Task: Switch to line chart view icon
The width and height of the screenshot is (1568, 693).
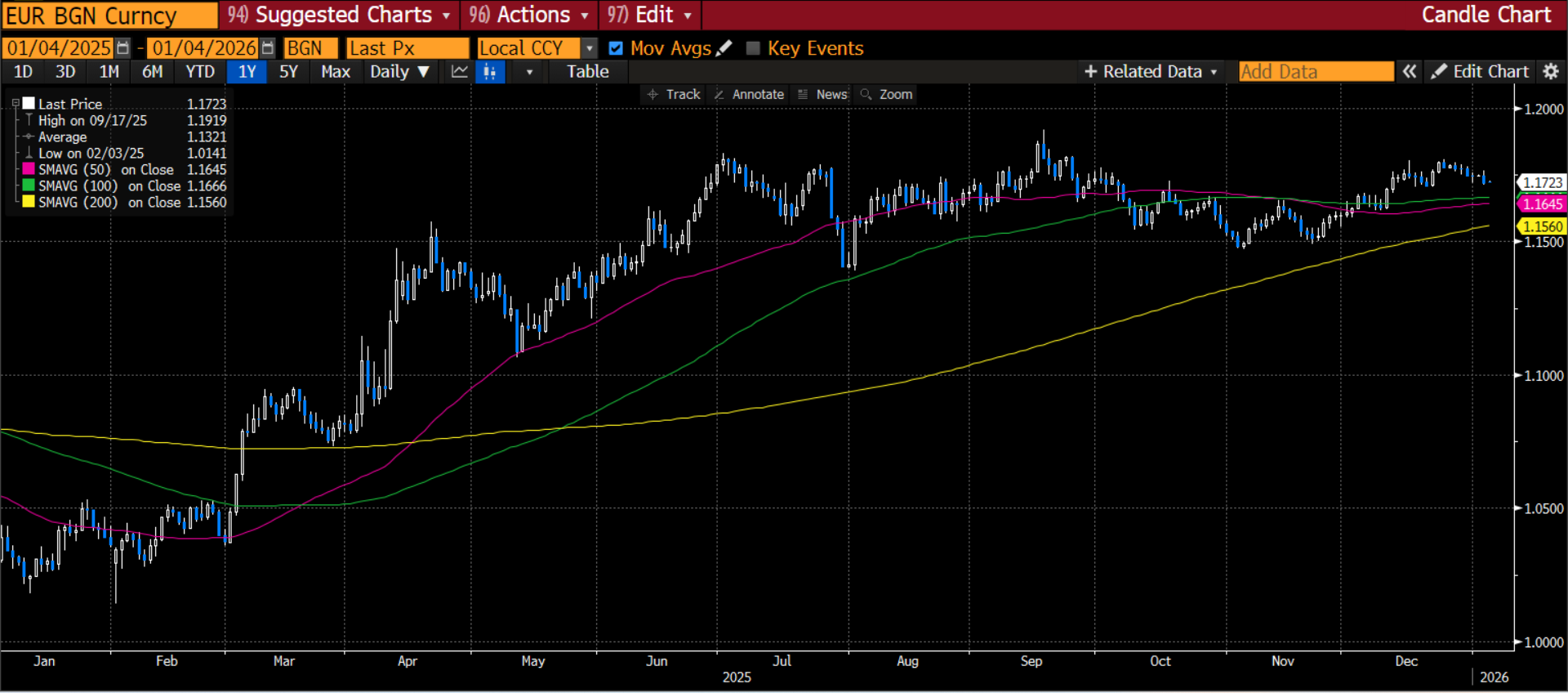Action: coord(460,72)
